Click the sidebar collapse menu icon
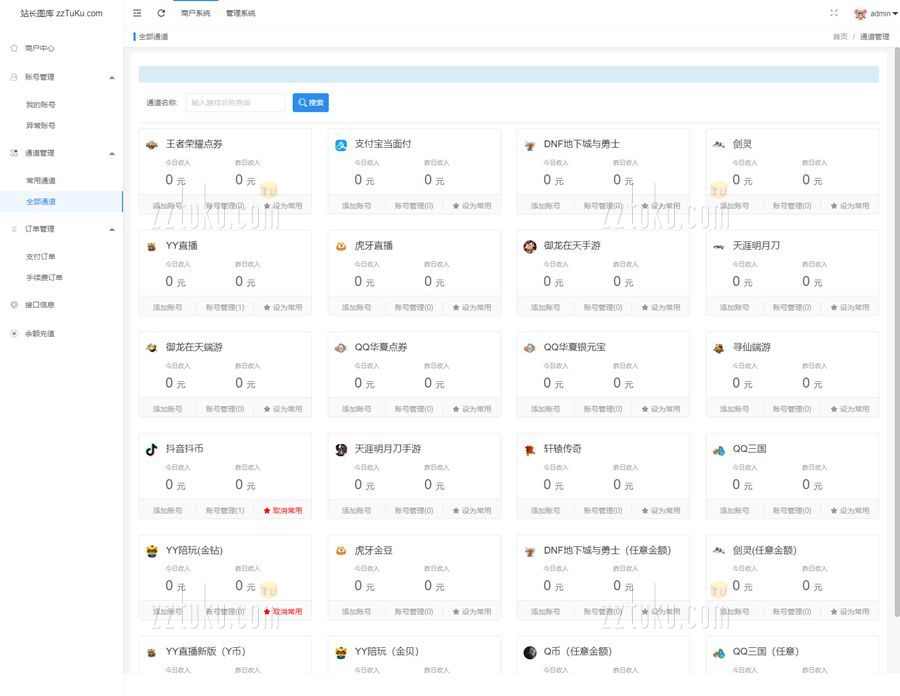Screen dimensions: 900x696 [x=137, y=13]
